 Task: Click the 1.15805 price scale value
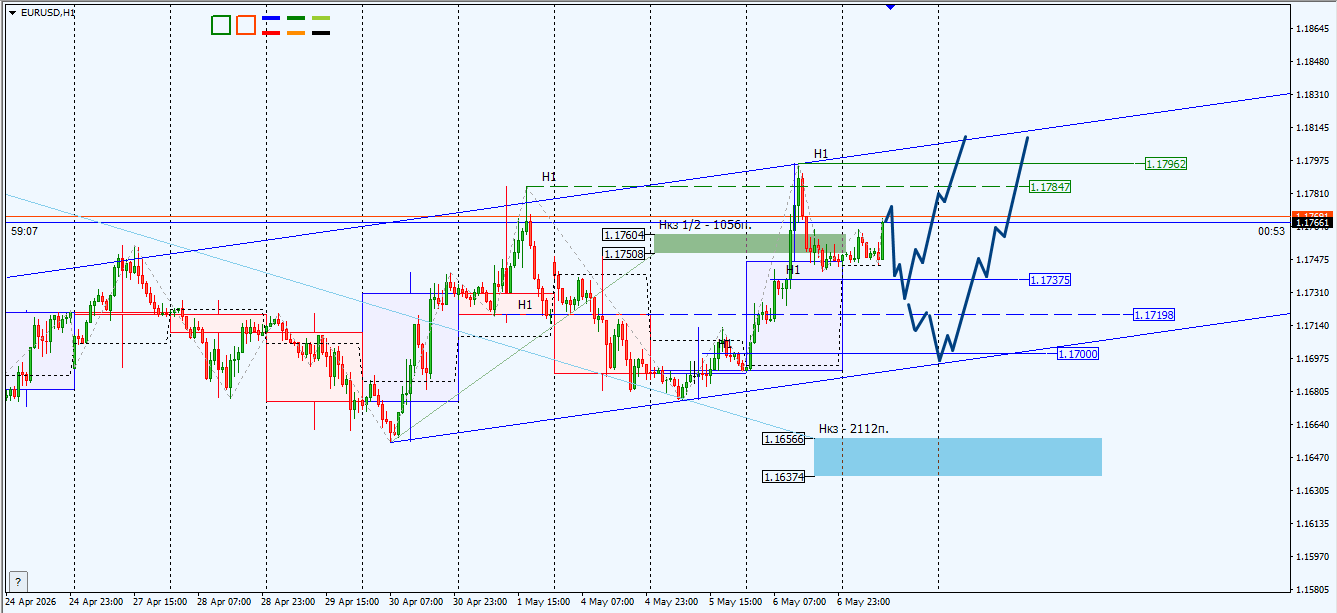tap(1311, 589)
